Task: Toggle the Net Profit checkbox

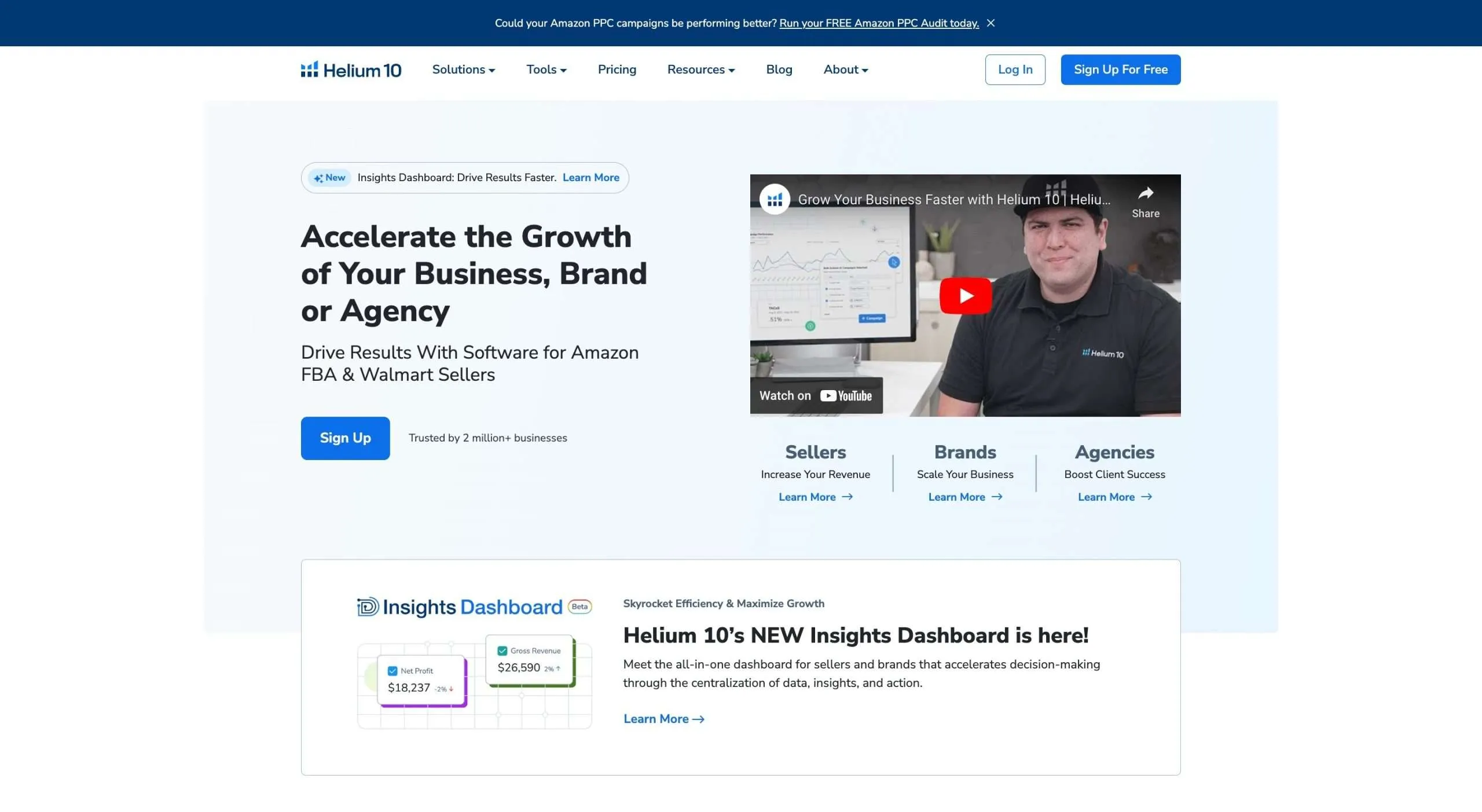Action: pos(392,671)
